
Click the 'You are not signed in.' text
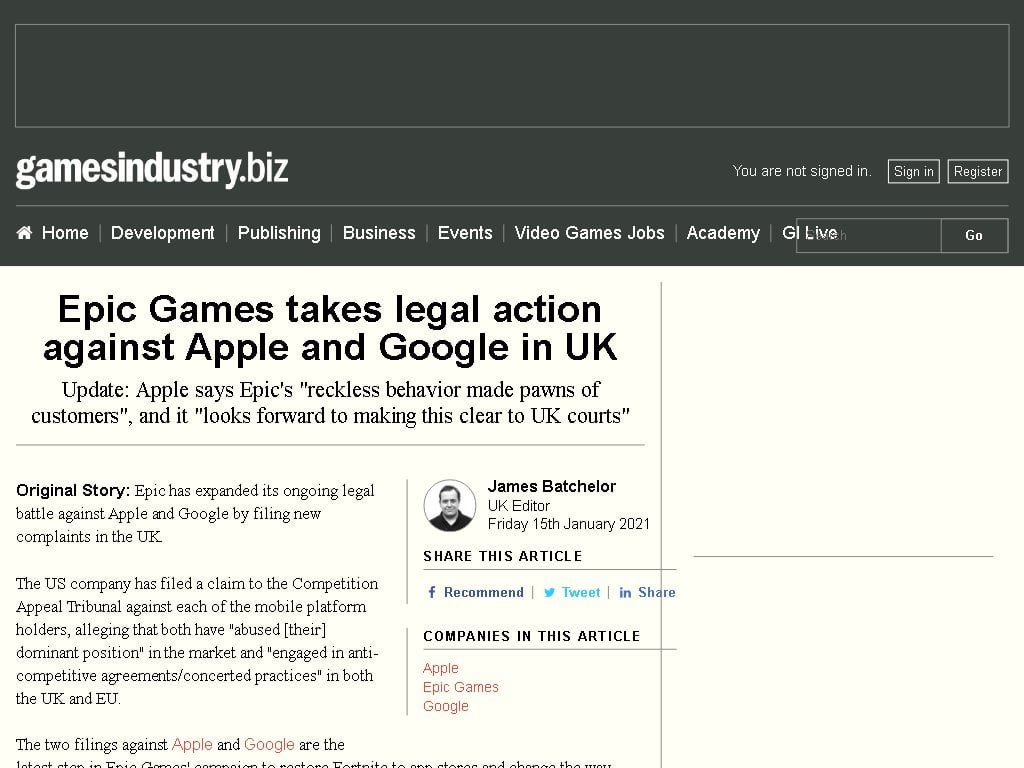click(802, 171)
